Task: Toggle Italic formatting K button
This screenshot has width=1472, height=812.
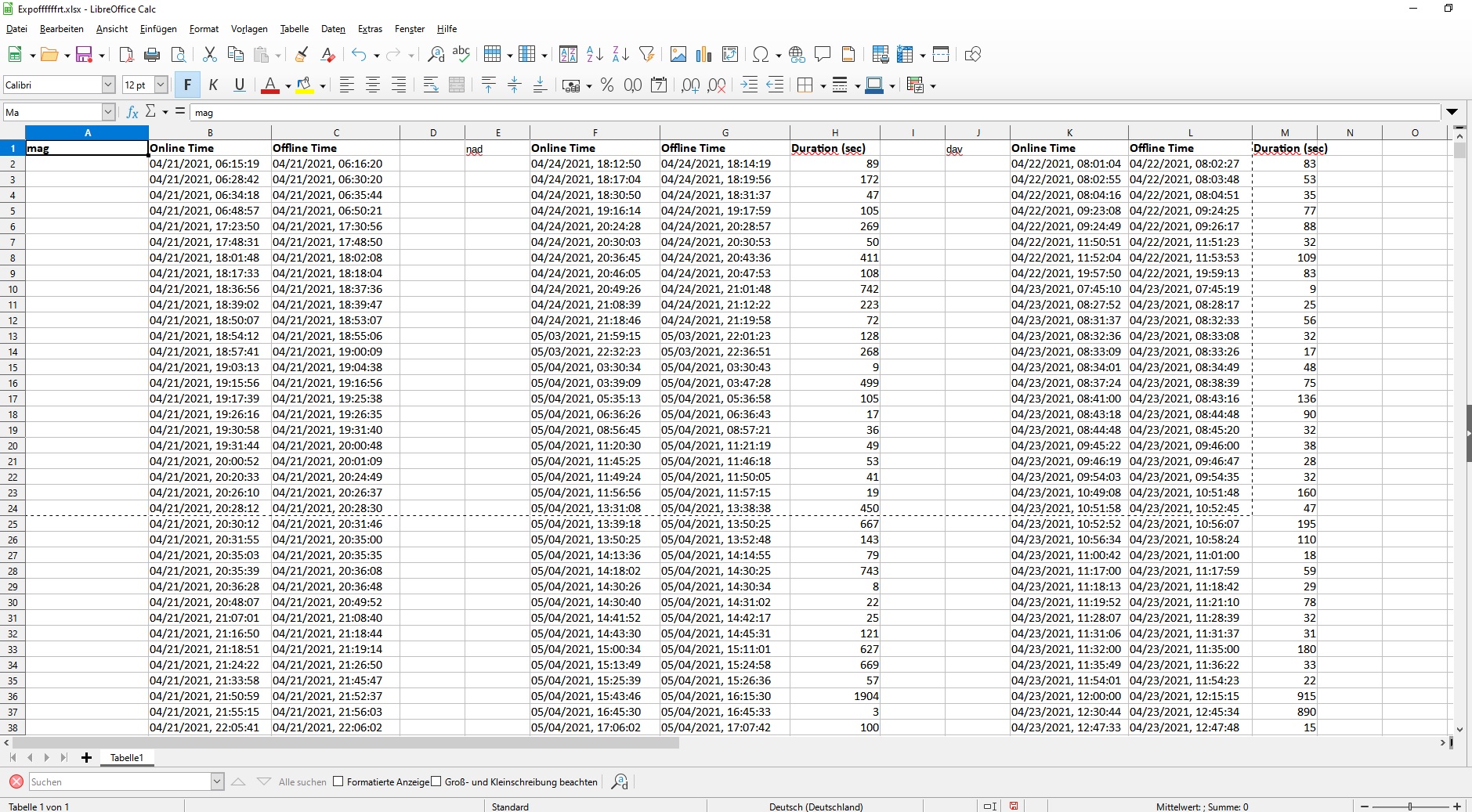Action: coord(213,85)
